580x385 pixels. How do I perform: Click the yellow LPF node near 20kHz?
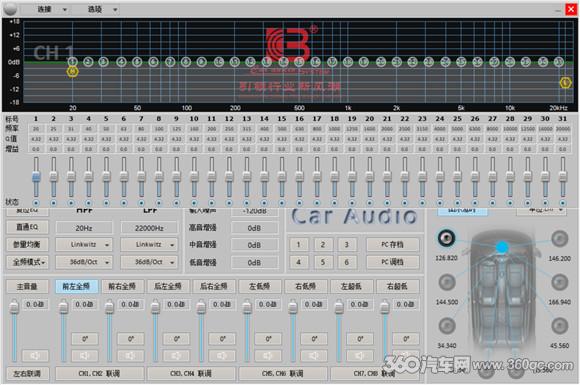point(565,82)
